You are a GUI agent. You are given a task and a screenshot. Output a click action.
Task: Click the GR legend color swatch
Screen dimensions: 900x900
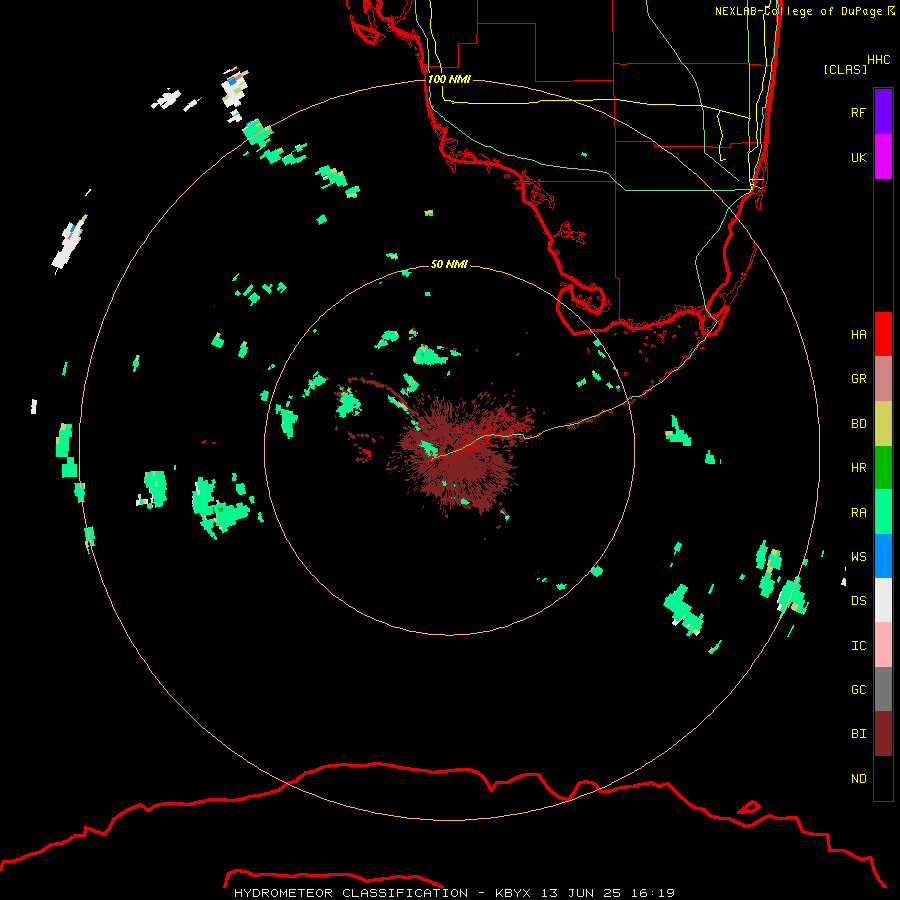click(x=883, y=379)
